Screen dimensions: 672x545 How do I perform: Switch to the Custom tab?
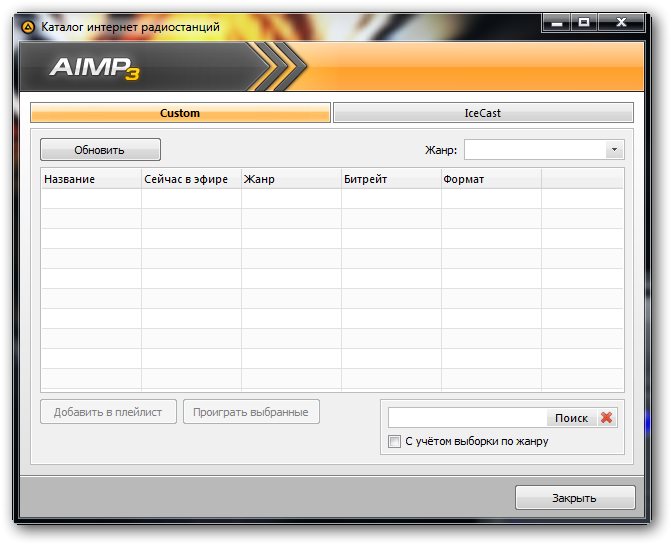click(x=180, y=113)
